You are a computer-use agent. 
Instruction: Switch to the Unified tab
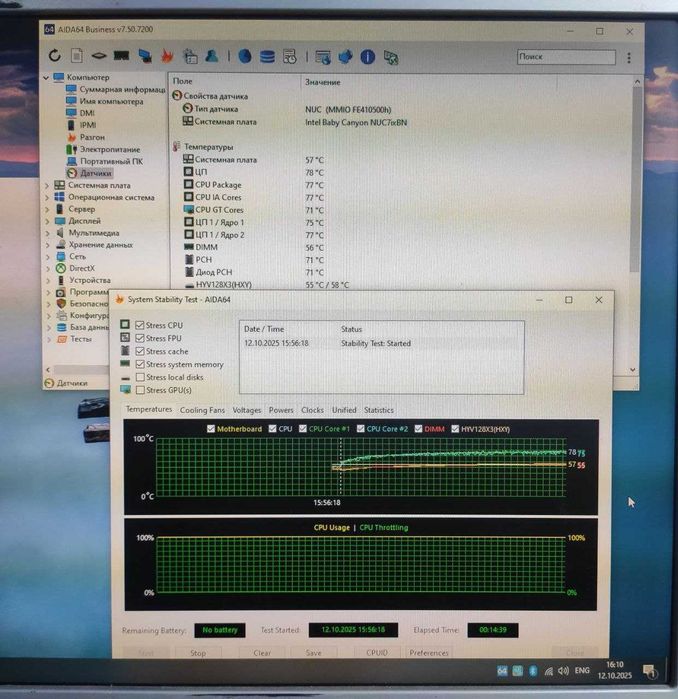344,410
